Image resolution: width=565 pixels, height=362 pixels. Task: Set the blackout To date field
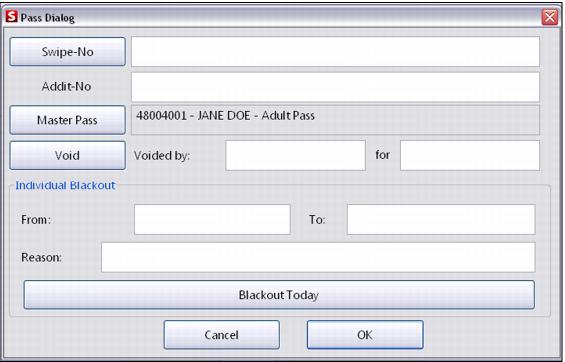441,219
